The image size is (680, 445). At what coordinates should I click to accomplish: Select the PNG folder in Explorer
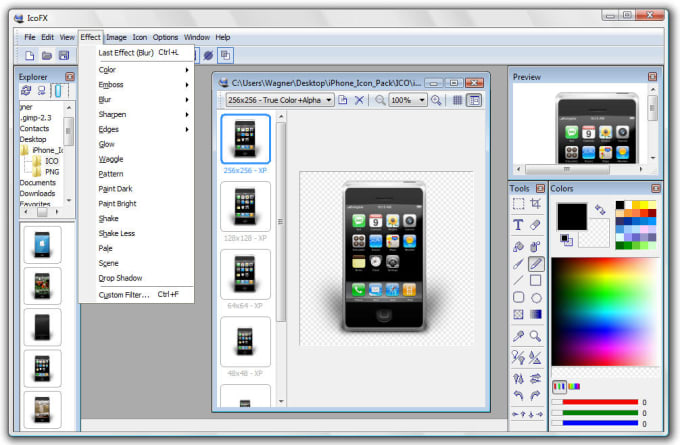[52, 172]
